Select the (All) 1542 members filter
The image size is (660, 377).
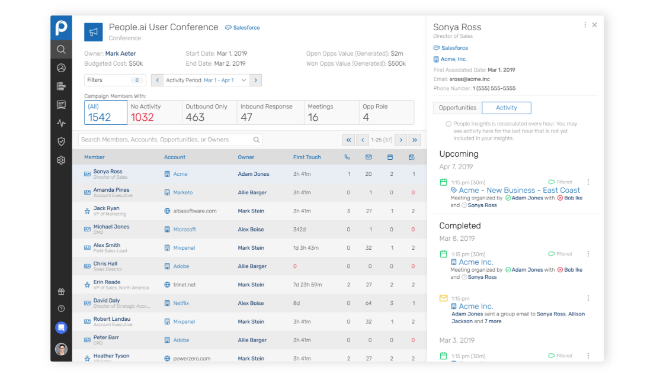coord(106,112)
